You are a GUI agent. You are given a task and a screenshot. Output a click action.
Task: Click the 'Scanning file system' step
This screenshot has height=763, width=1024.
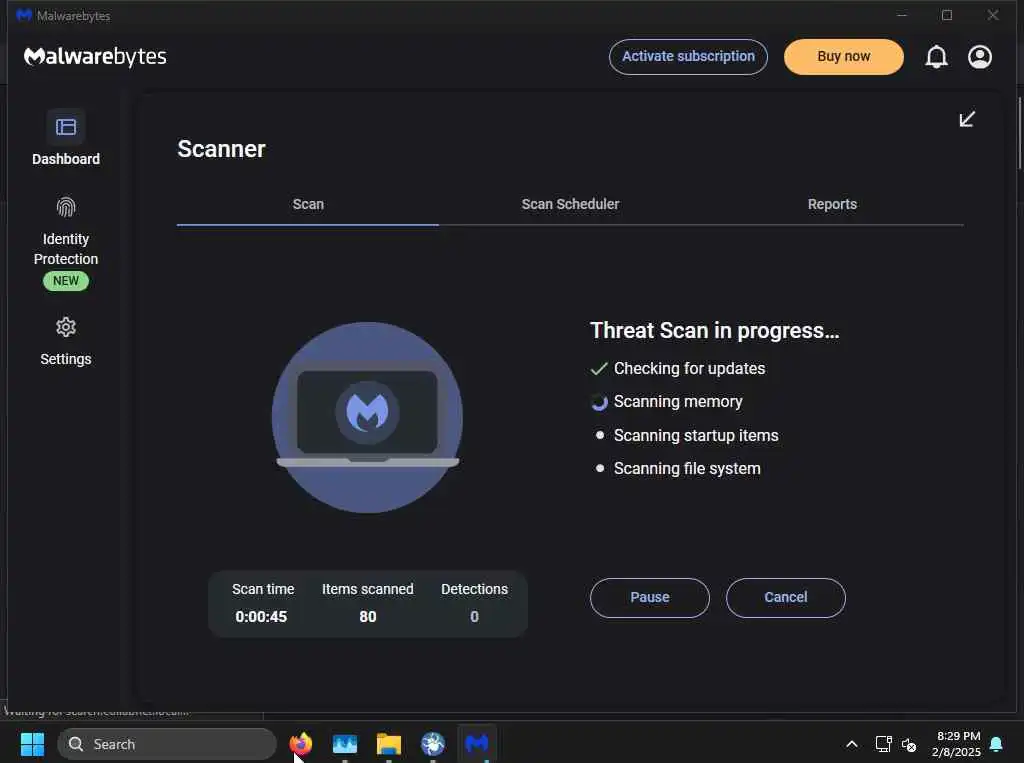(x=687, y=469)
